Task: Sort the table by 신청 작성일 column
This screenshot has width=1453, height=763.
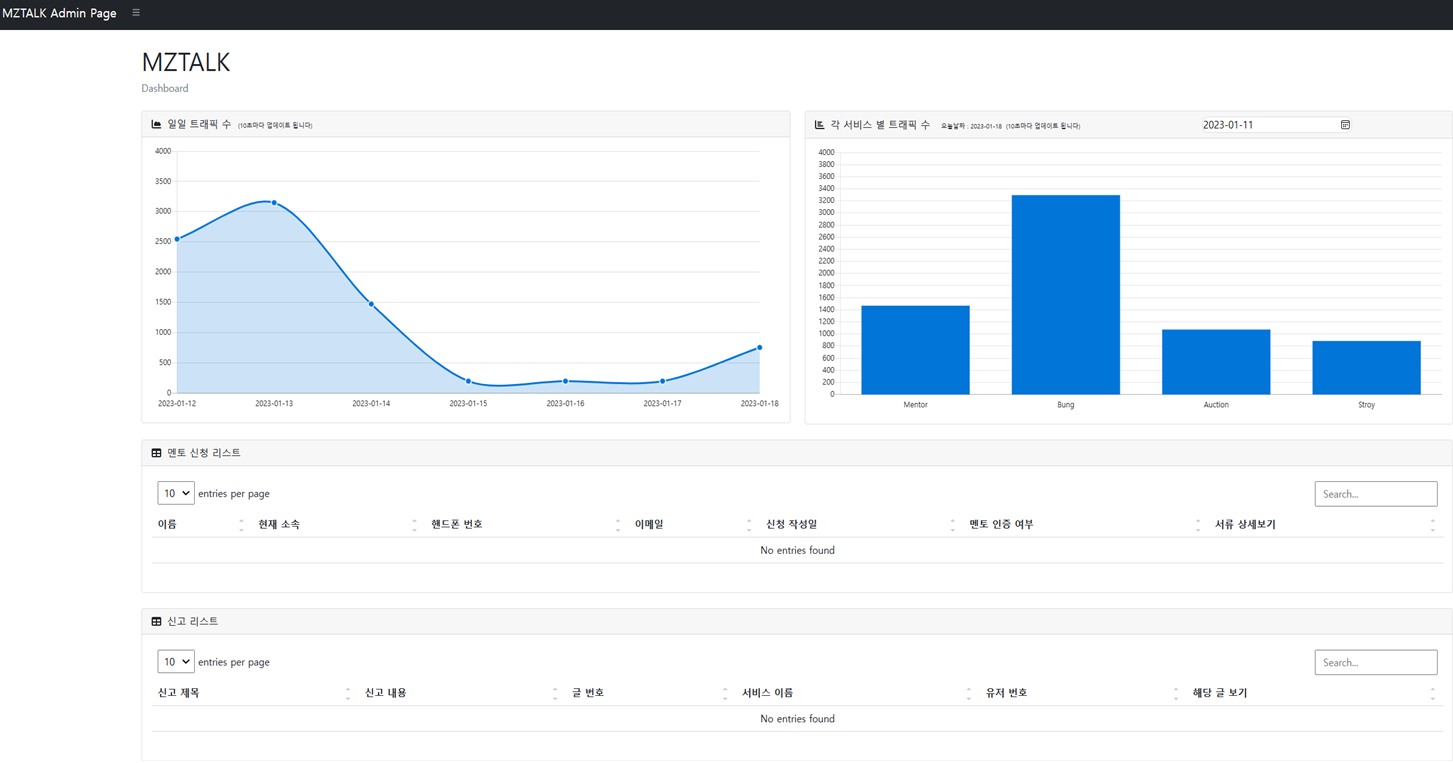Action: (861, 524)
